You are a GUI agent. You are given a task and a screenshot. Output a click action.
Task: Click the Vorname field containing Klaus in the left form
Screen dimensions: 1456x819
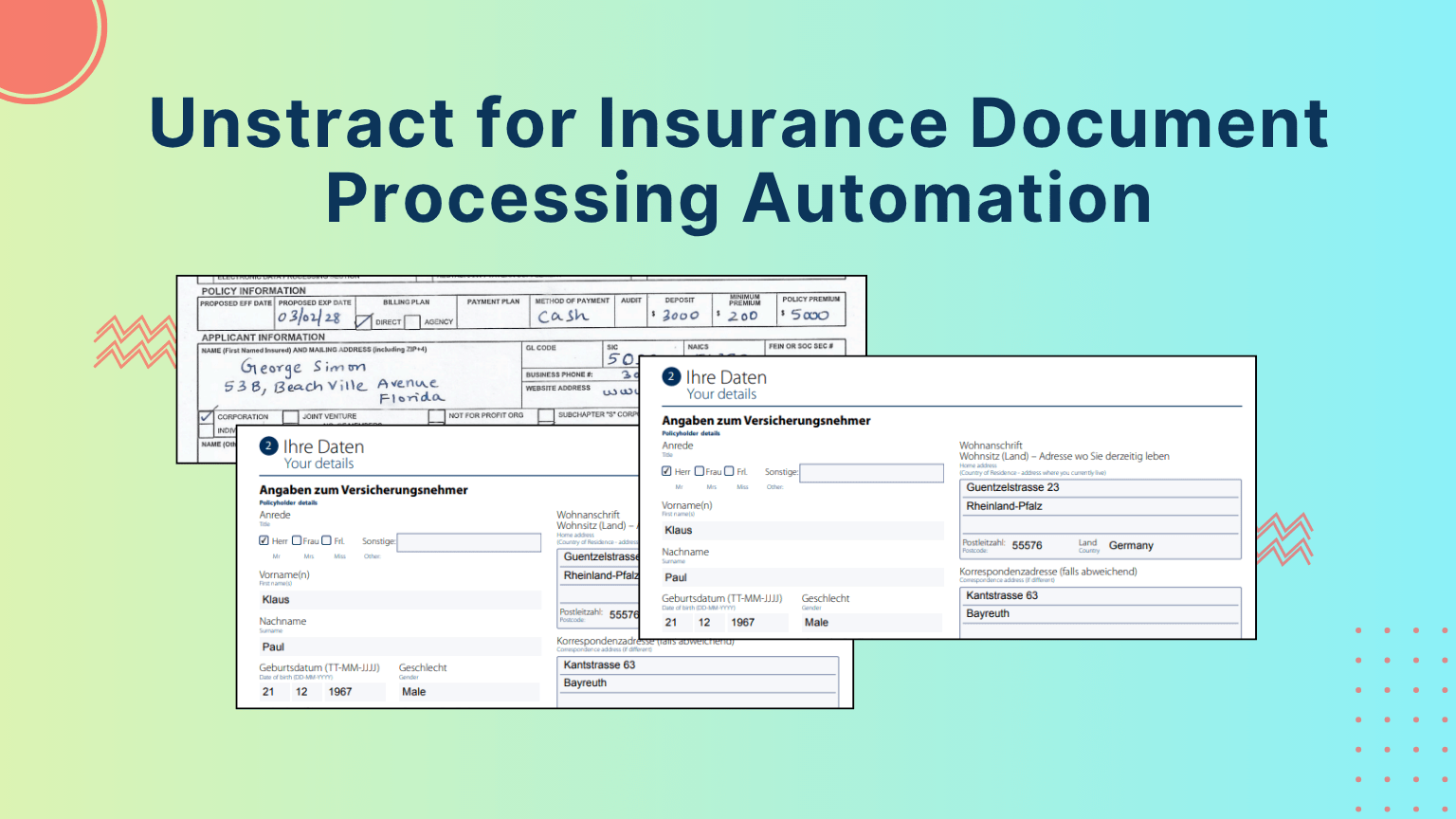tap(398, 600)
